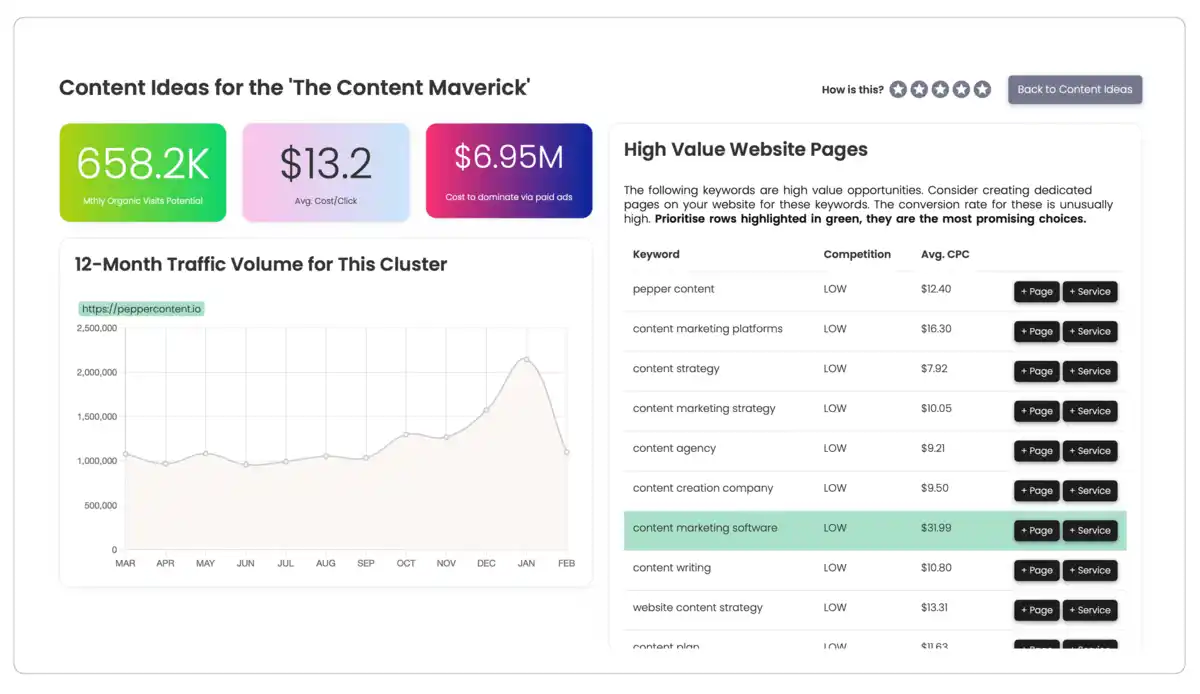Add a Page for website content strategy
The width and height of the screenshot is (1200, 694).
1036,610
